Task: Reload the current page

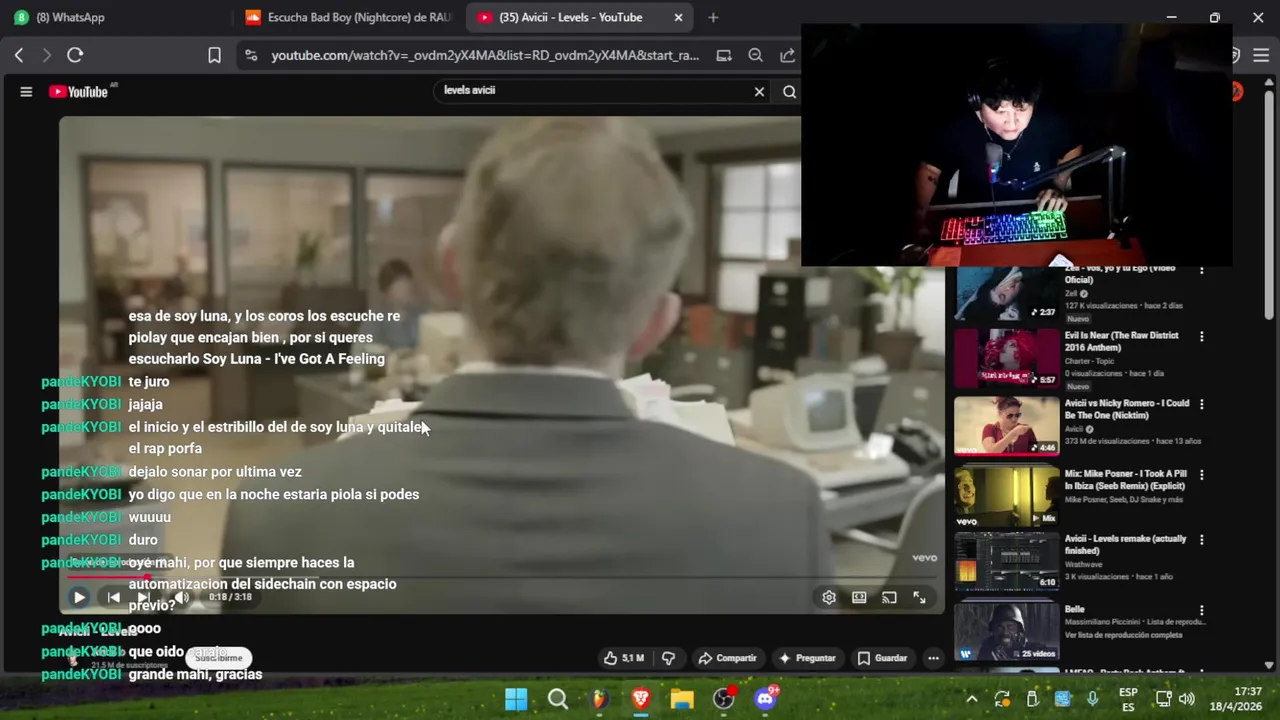Action: click(75, 55)
